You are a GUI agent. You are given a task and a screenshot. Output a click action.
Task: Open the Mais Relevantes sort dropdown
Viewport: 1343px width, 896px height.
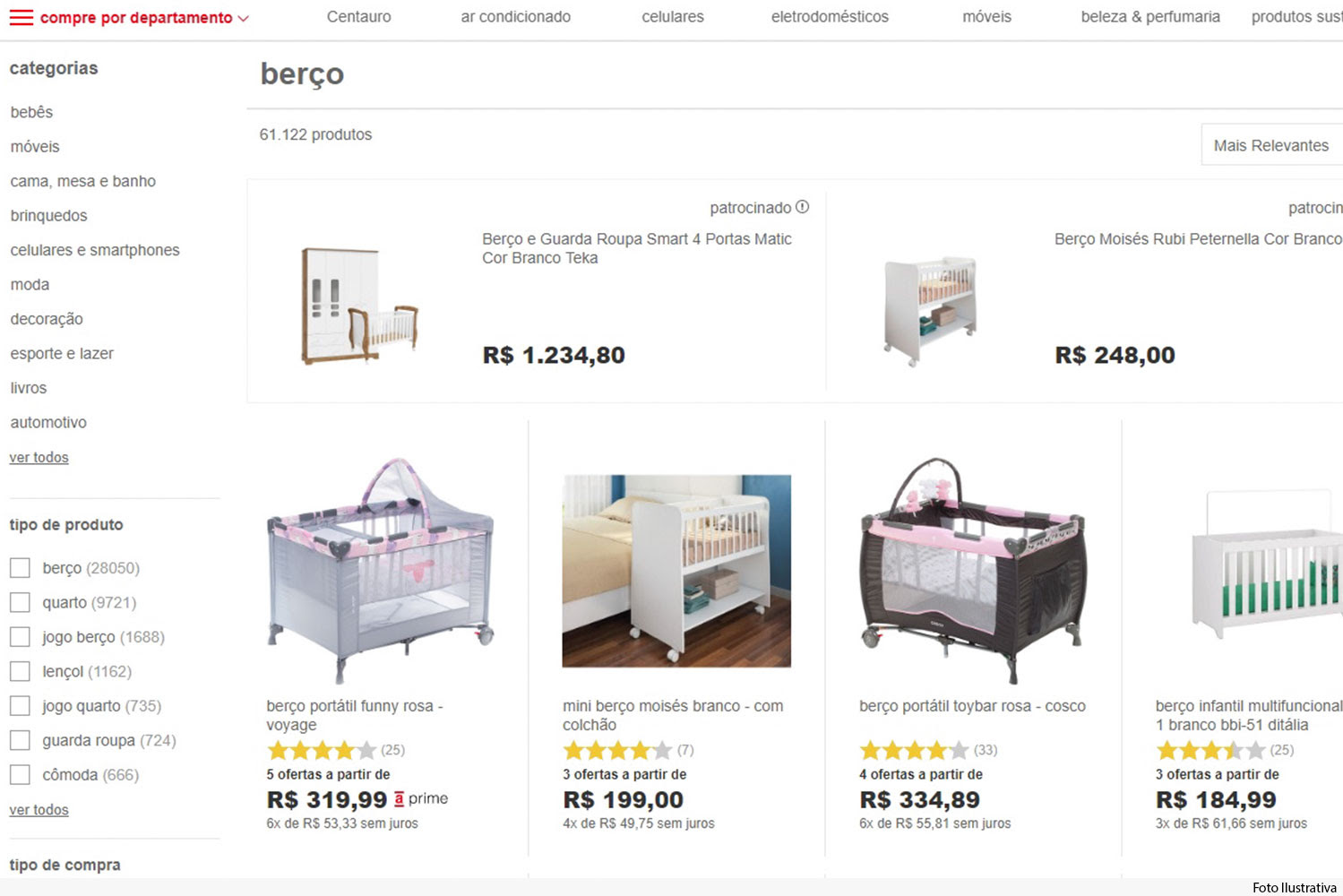pos(1270,145)
